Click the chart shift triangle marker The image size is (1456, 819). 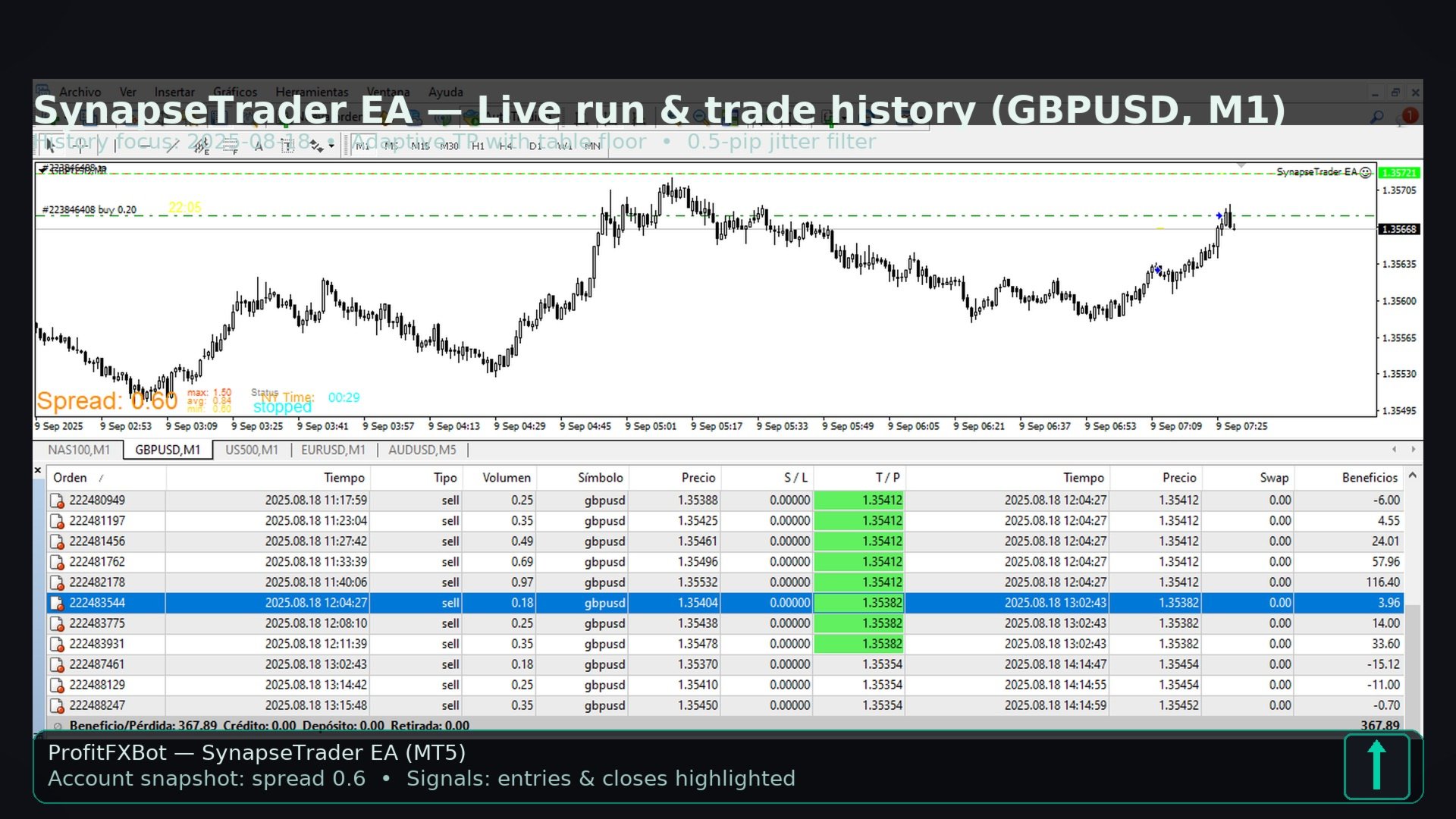[1241, 165]
